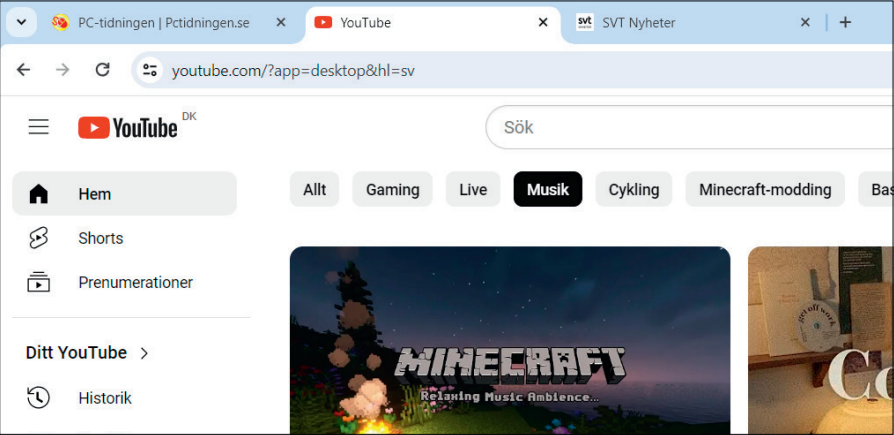Go forward to the next page

pos(62,70)
